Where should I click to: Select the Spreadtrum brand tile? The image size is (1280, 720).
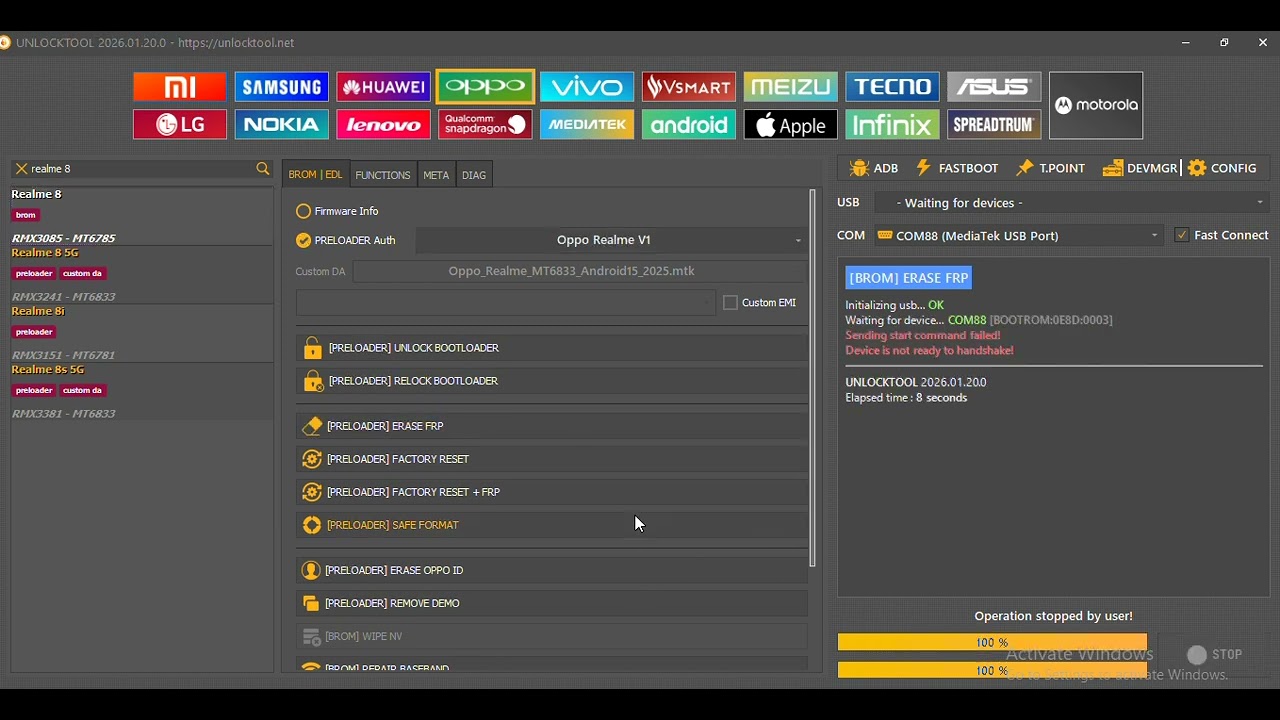pyautogui.click(x=994, y=124)
